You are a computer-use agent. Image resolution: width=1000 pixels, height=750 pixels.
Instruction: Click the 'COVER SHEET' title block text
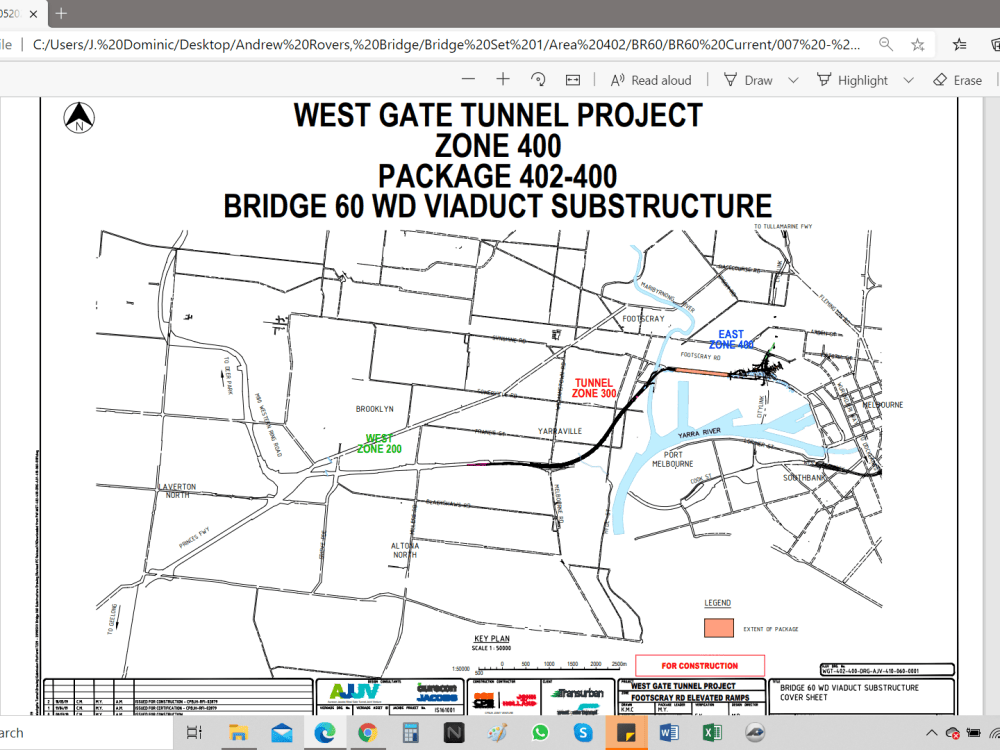(x=804, y=698)
